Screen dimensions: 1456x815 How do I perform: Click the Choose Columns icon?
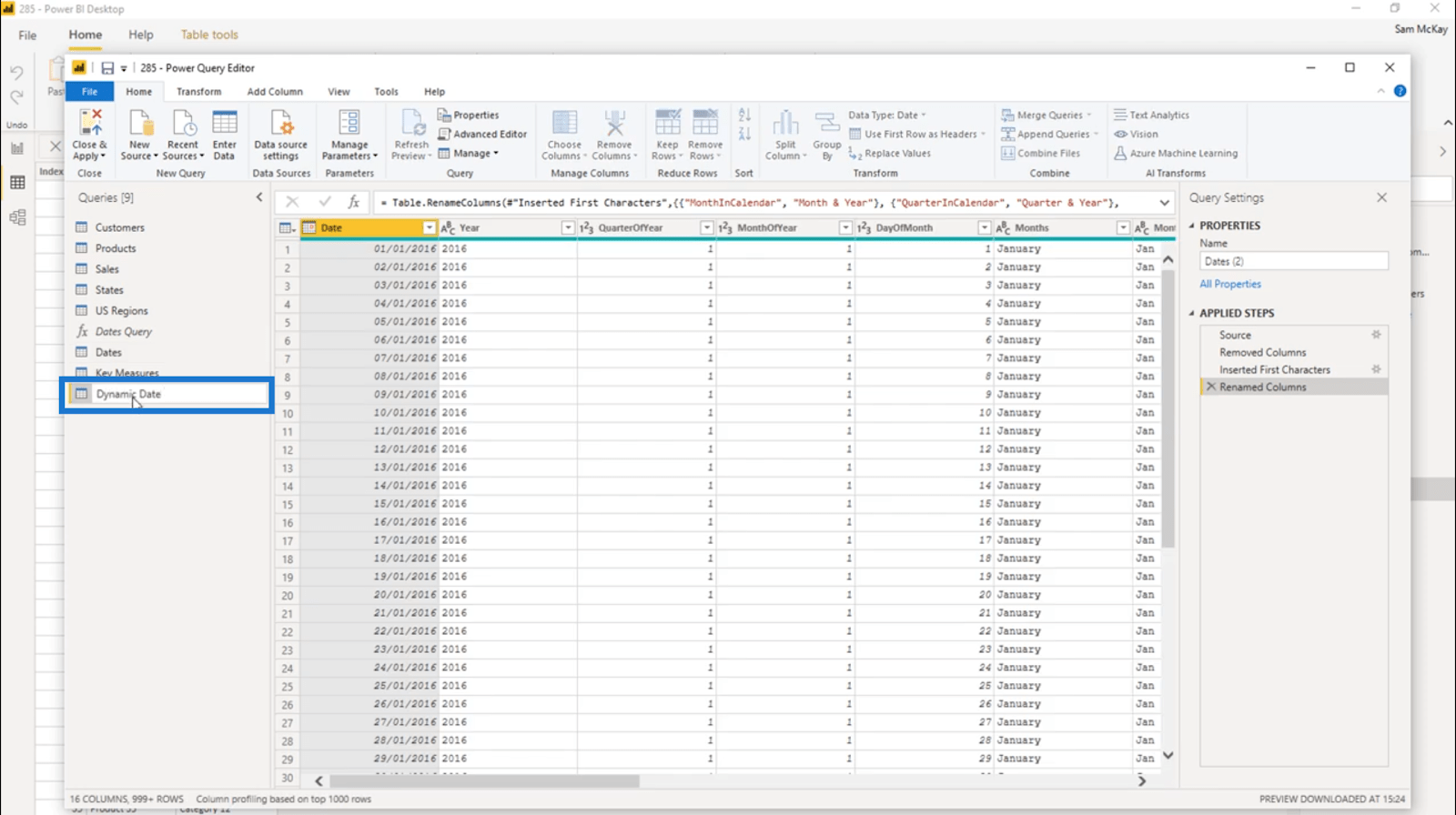pyautogui.click(x=564, y=123)
